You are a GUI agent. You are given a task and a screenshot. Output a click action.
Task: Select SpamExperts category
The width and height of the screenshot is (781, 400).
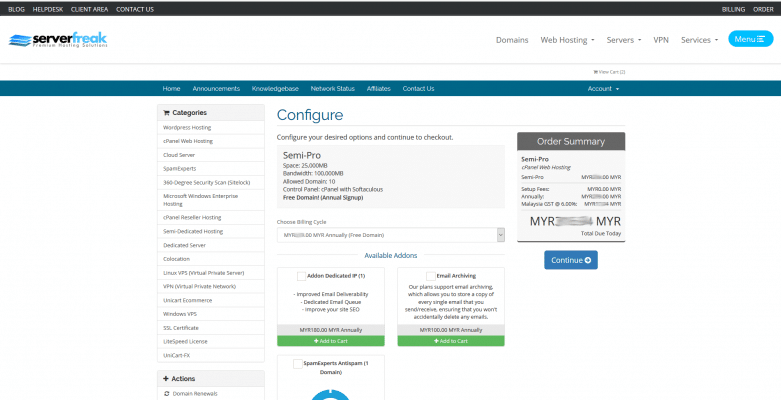pos(211,169)
